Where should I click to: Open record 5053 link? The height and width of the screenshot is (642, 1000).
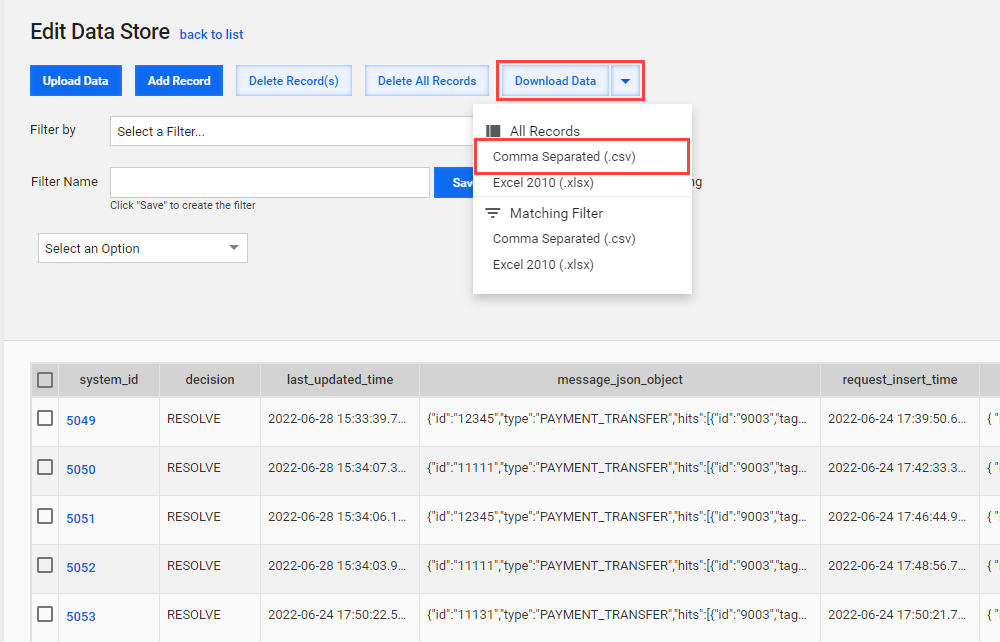click(81, 617)
